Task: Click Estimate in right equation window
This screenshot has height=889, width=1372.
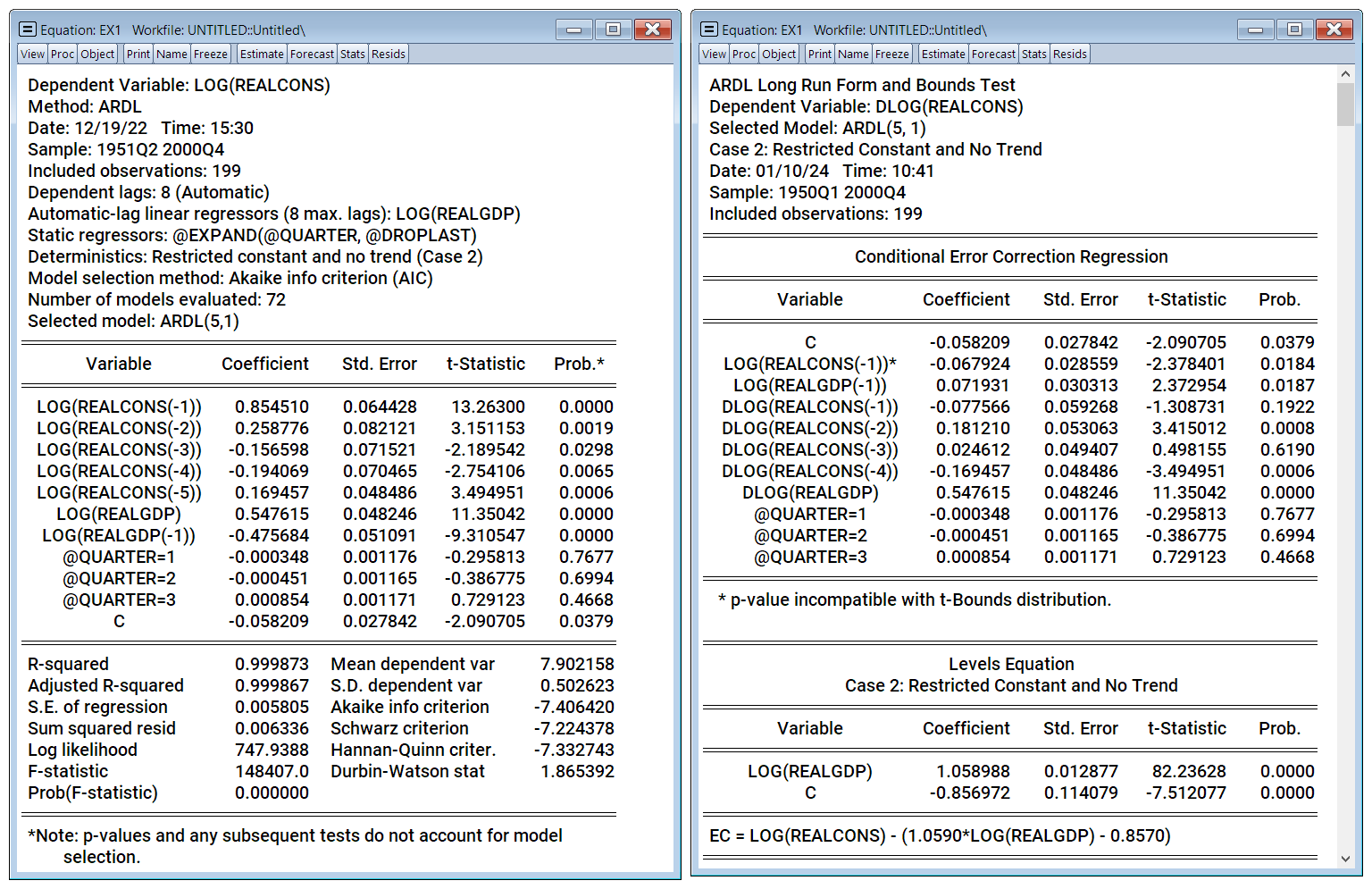Action: pyautogui.click(x=943, y=54)
